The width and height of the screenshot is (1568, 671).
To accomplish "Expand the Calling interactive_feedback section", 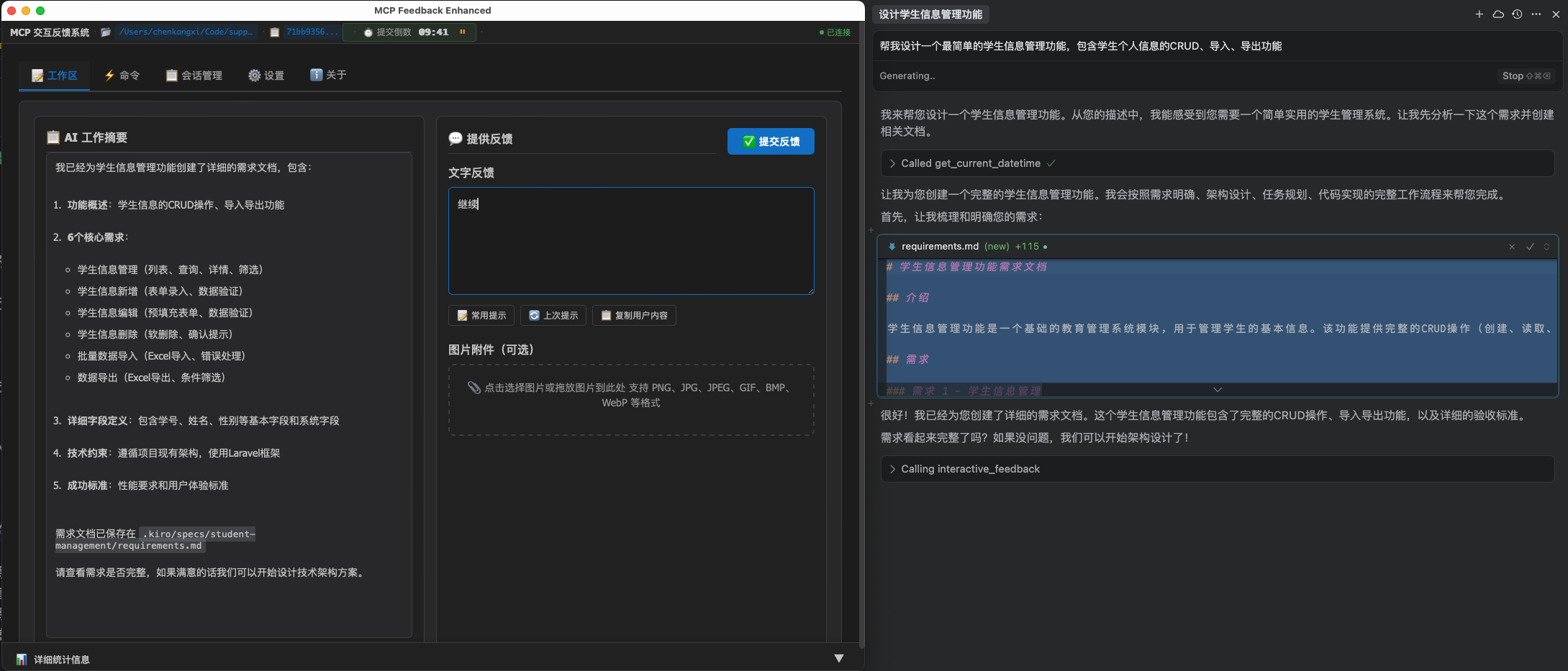I will (894, 469).
